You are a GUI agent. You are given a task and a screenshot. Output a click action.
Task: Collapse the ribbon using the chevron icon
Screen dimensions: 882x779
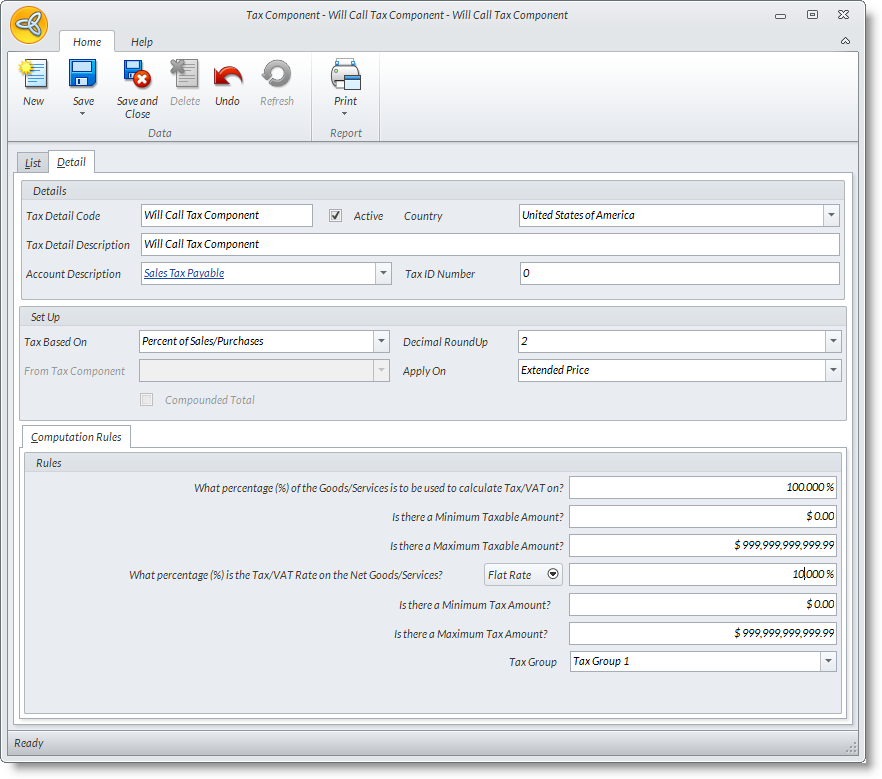tap(845, 41)
